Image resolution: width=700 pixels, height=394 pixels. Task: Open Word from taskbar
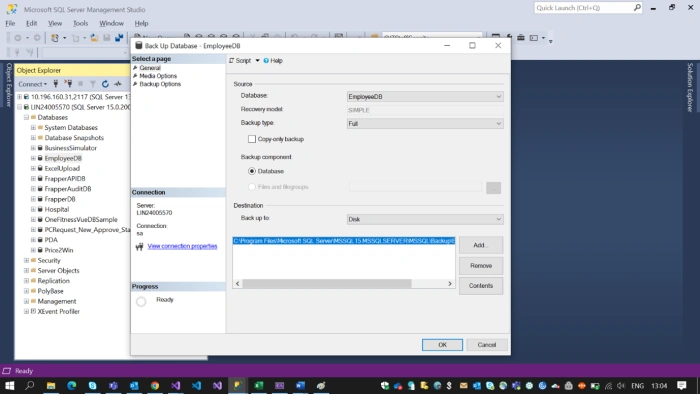click(300, 385)
